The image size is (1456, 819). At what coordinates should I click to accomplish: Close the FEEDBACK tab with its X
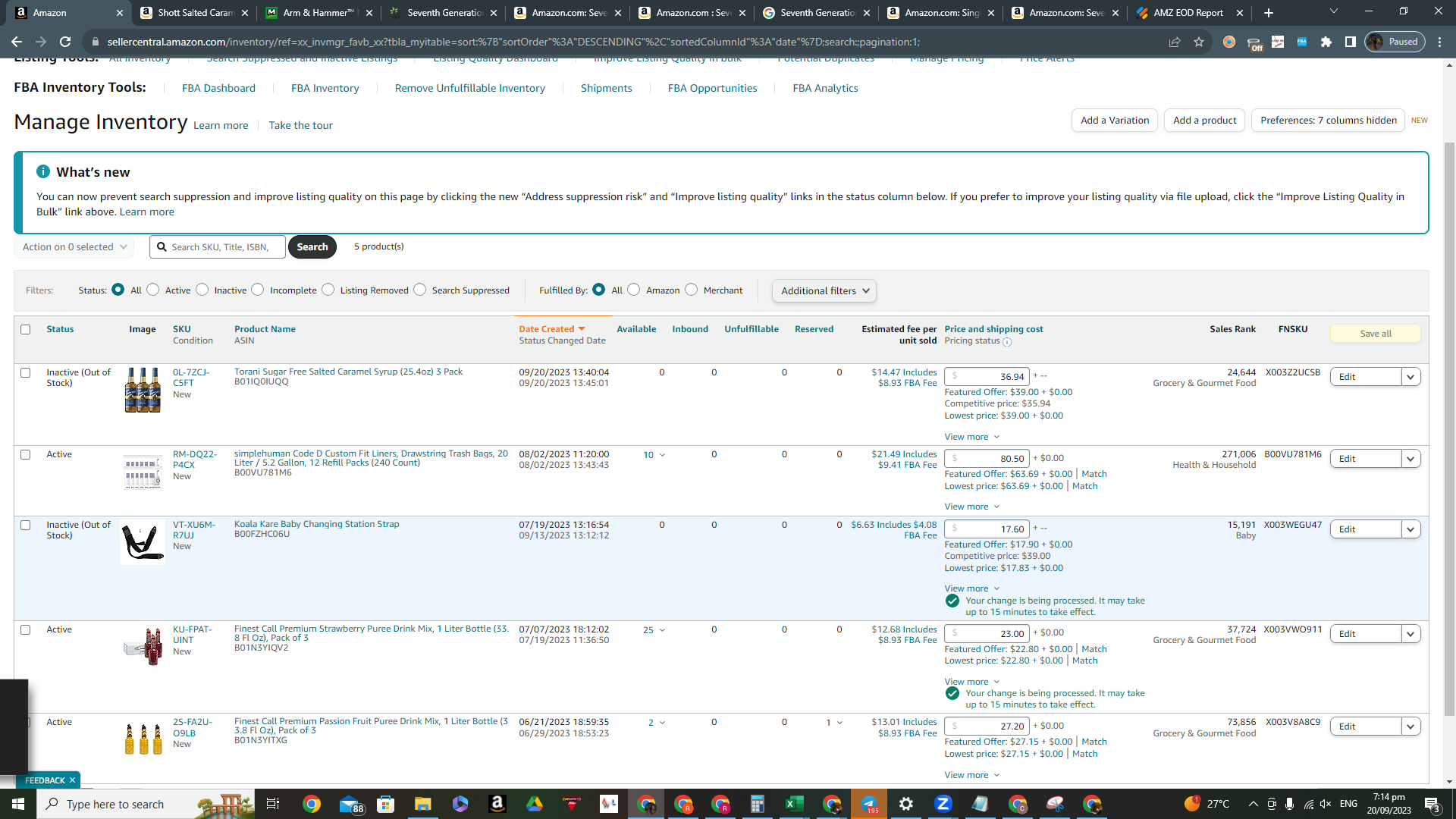(x=73, y=780)
